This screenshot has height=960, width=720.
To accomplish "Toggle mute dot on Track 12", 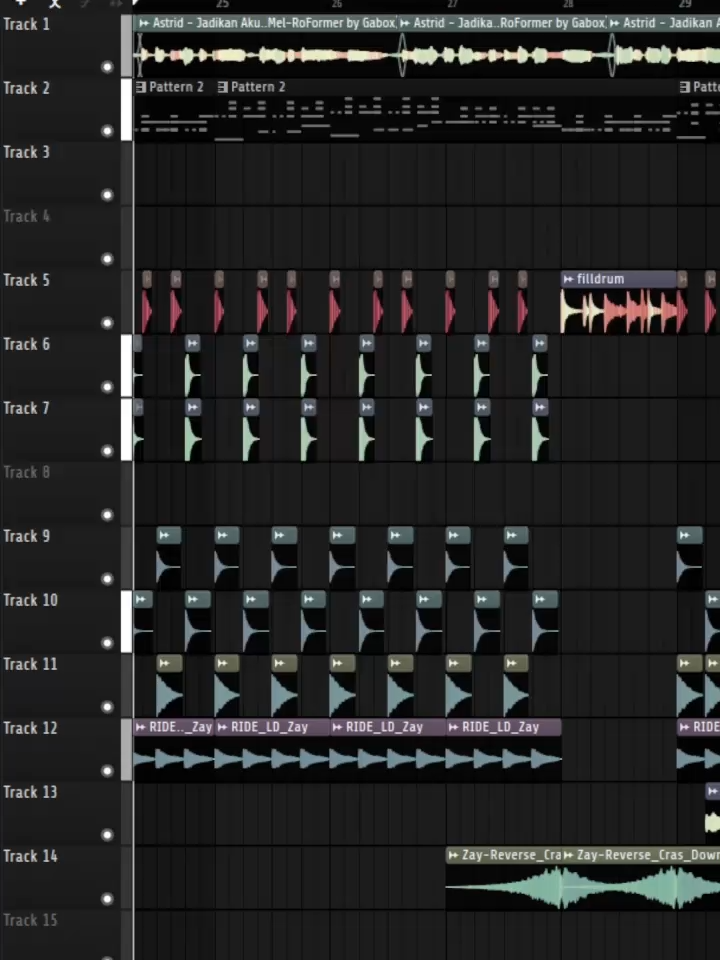I will coord(107,771).
